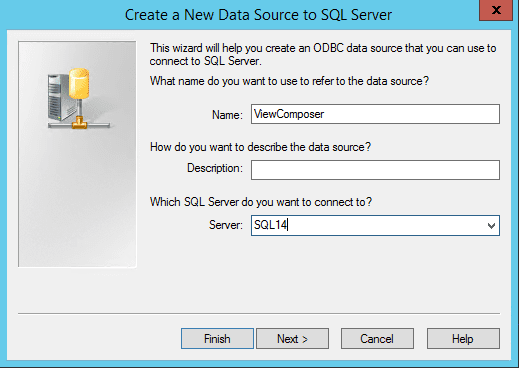
Task: Click the dialog title 'Create a New Data Source'
Action: coord(258,15)
